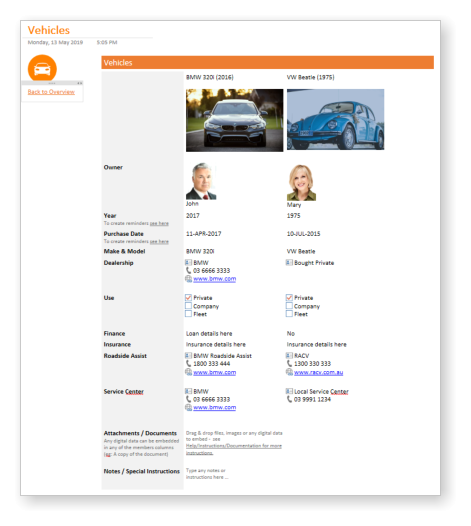This screenshot has width=471, height=526.
Task: Click globe icon beside www.racv.com.au
Action: pyautogui.click(x=289, y=372)
